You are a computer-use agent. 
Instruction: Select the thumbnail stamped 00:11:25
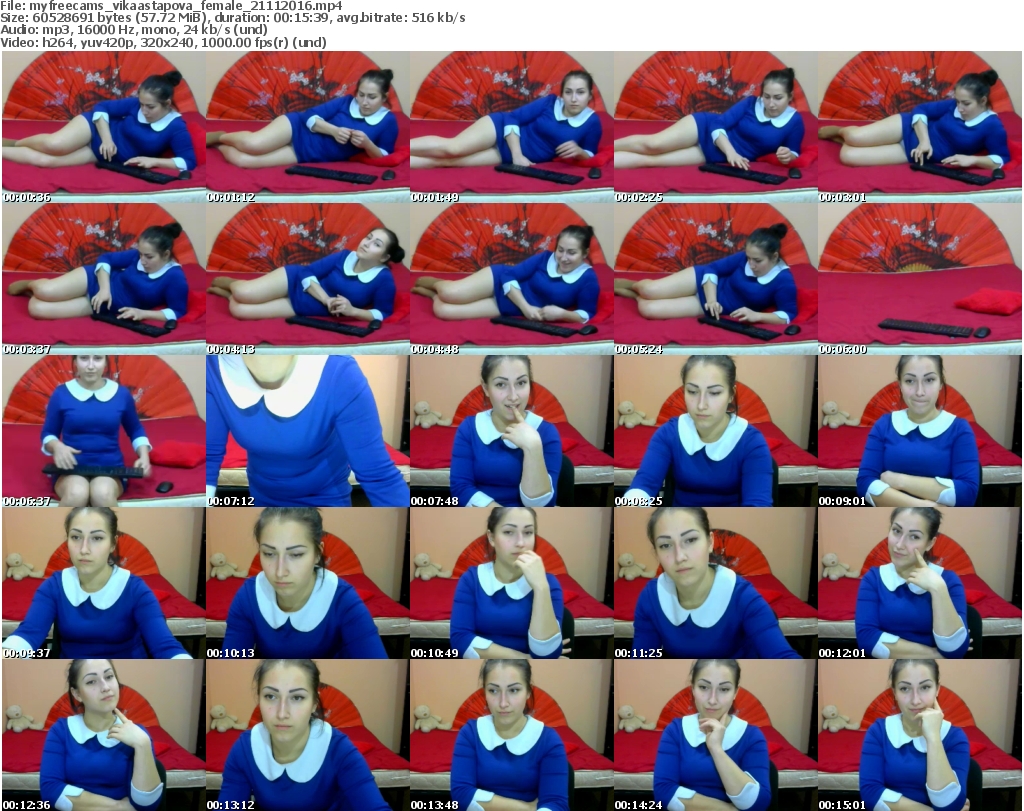pos(716,583)
